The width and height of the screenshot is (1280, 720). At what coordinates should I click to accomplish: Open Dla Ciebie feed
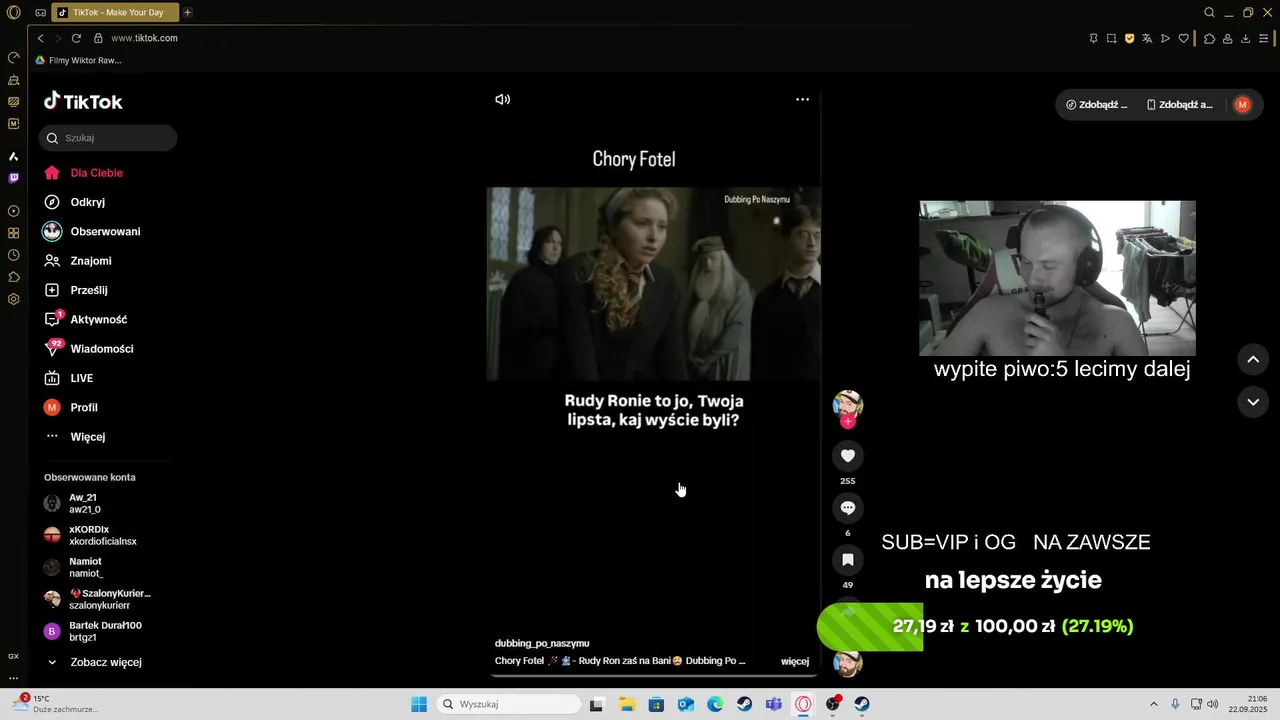point(84,173)
